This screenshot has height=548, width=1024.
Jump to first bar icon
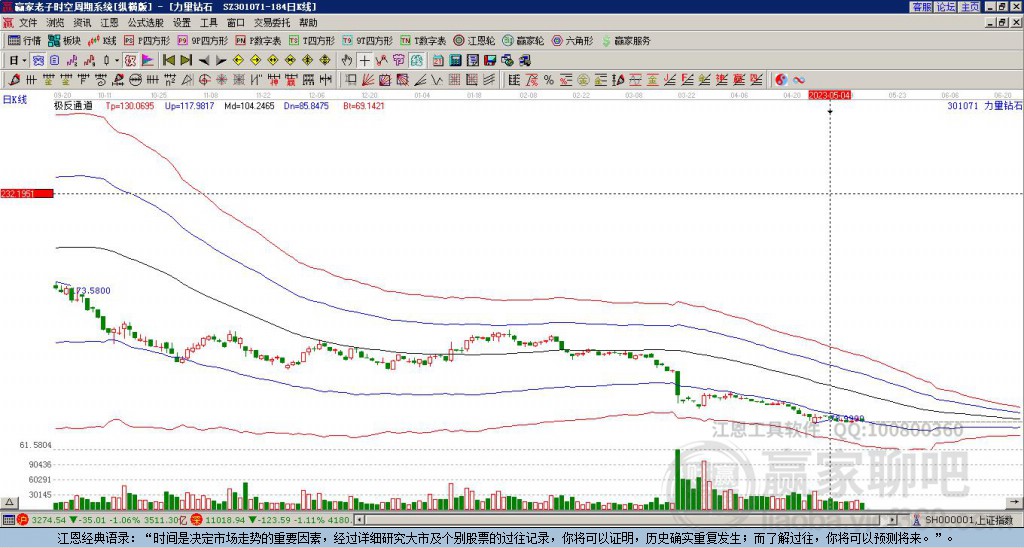168,61
